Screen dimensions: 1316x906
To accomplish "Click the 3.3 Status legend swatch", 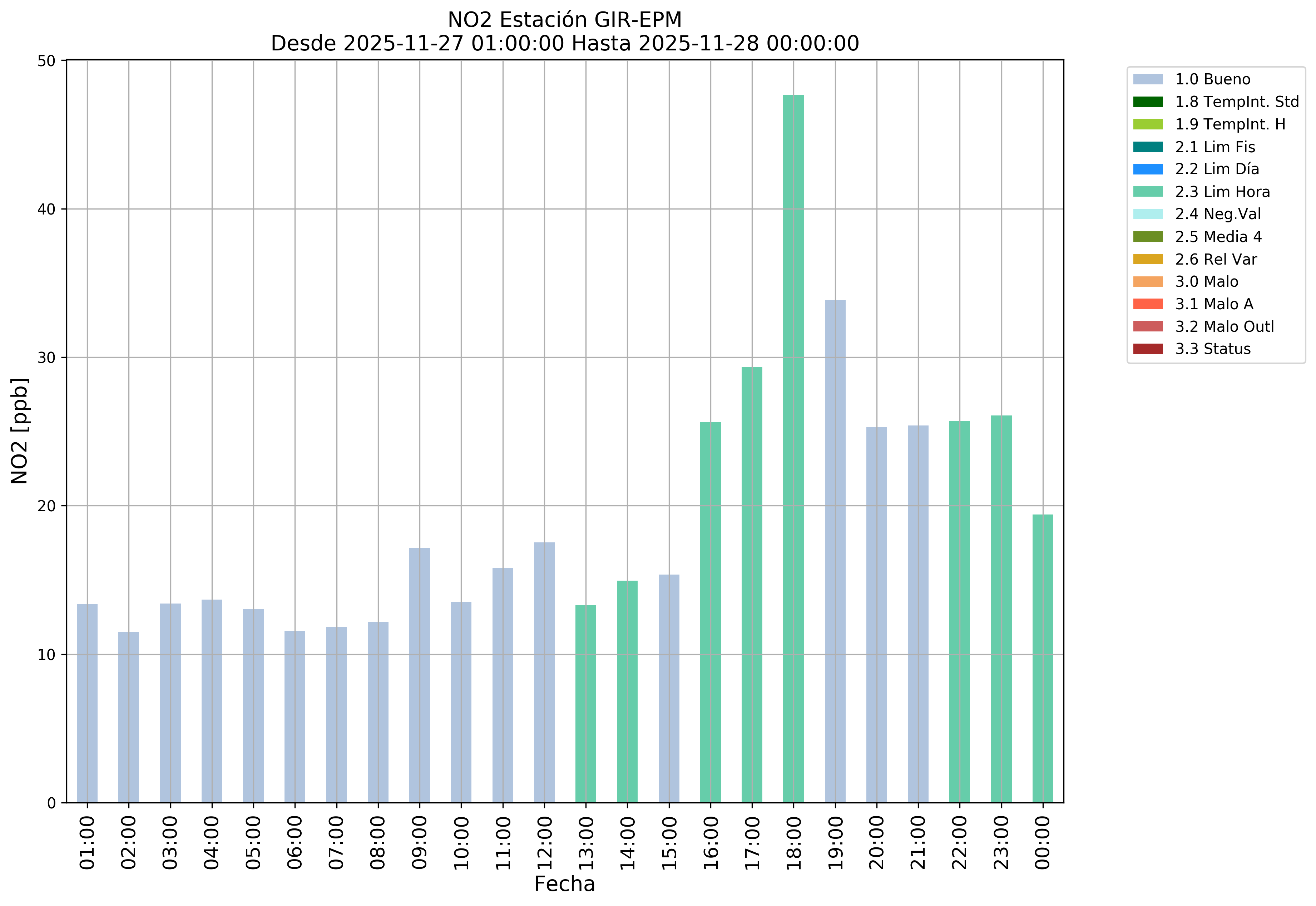I will click(1147, 349).
